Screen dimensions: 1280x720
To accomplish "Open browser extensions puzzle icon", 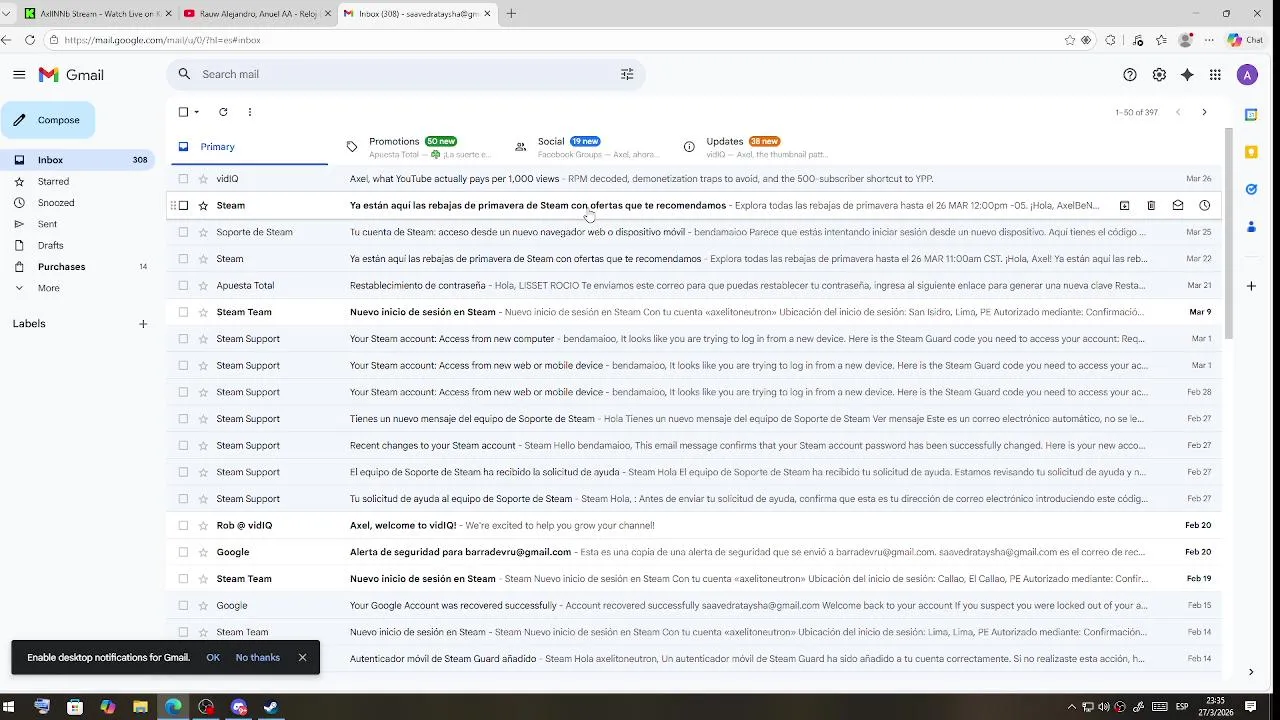I will point(1110,40).
